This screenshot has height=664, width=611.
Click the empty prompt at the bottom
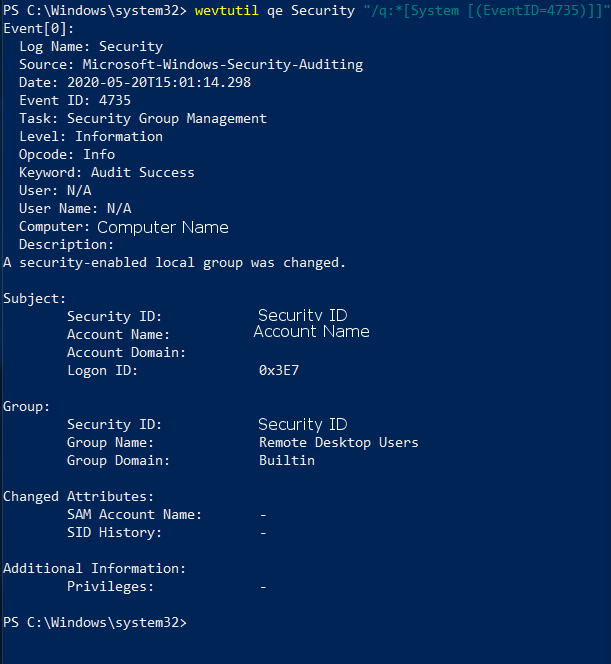coord(95,622)
